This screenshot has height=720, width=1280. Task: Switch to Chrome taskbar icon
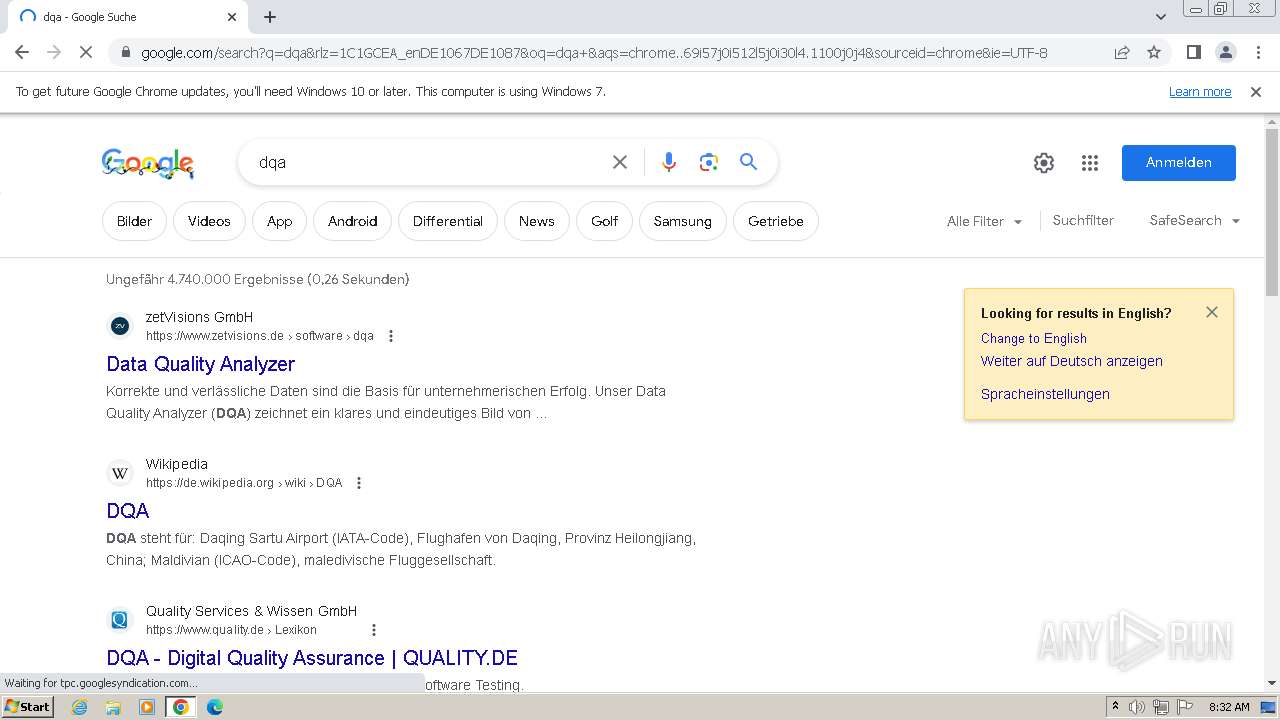pos(180,707)
